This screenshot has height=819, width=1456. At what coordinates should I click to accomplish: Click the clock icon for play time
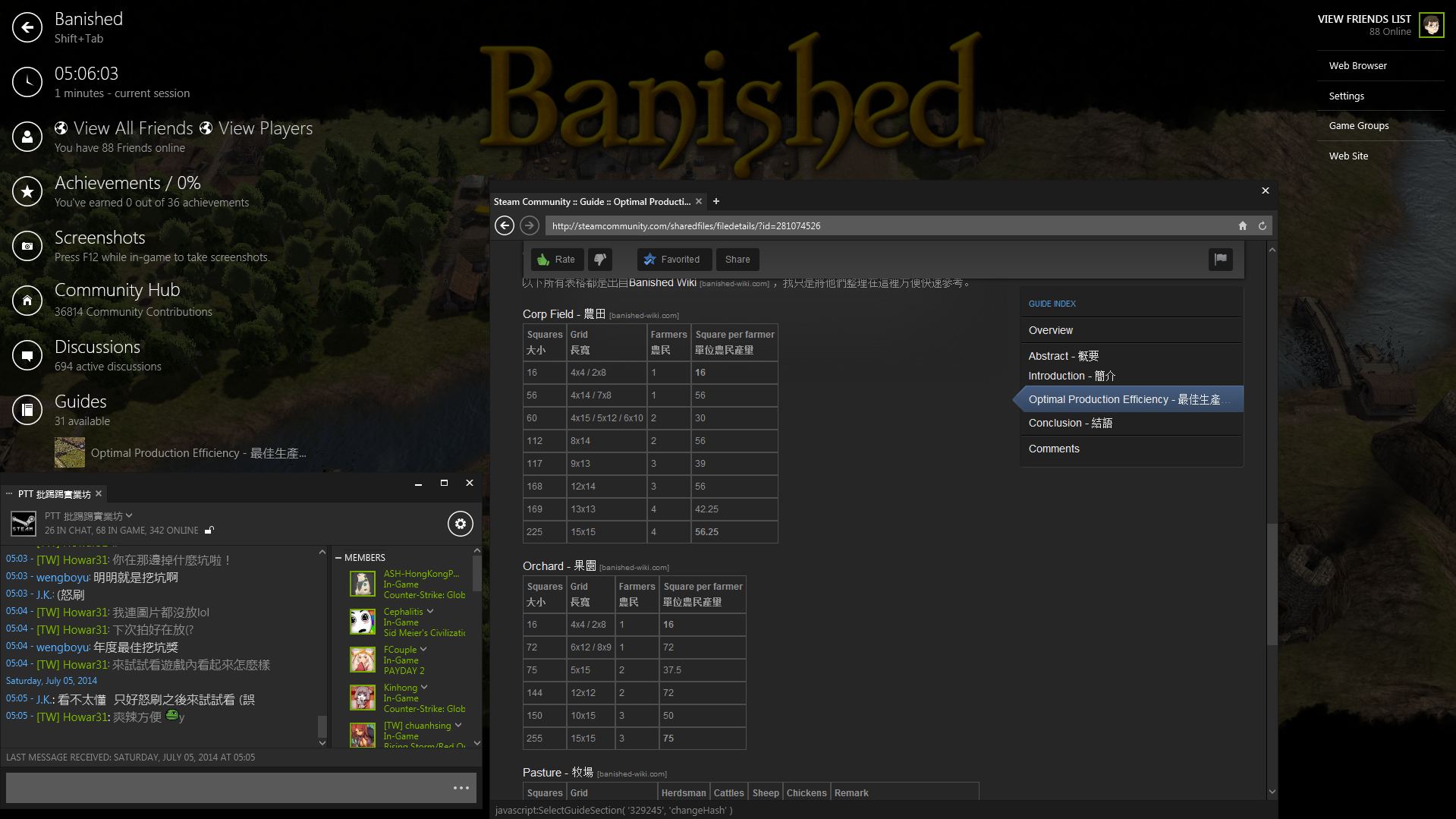(x=27, y=82)
